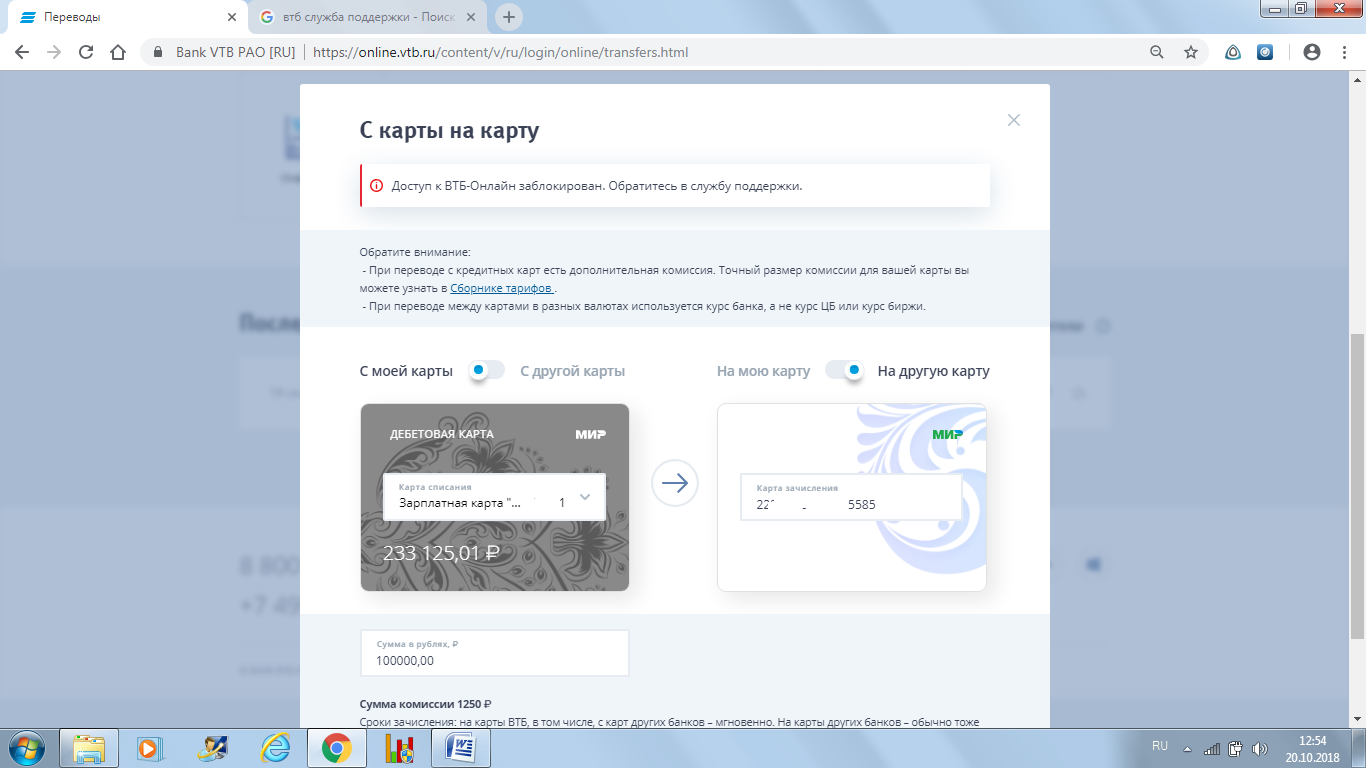The image size is (1366, 768).
Task: Select the На мою карту label
Action: coord(763,371)
